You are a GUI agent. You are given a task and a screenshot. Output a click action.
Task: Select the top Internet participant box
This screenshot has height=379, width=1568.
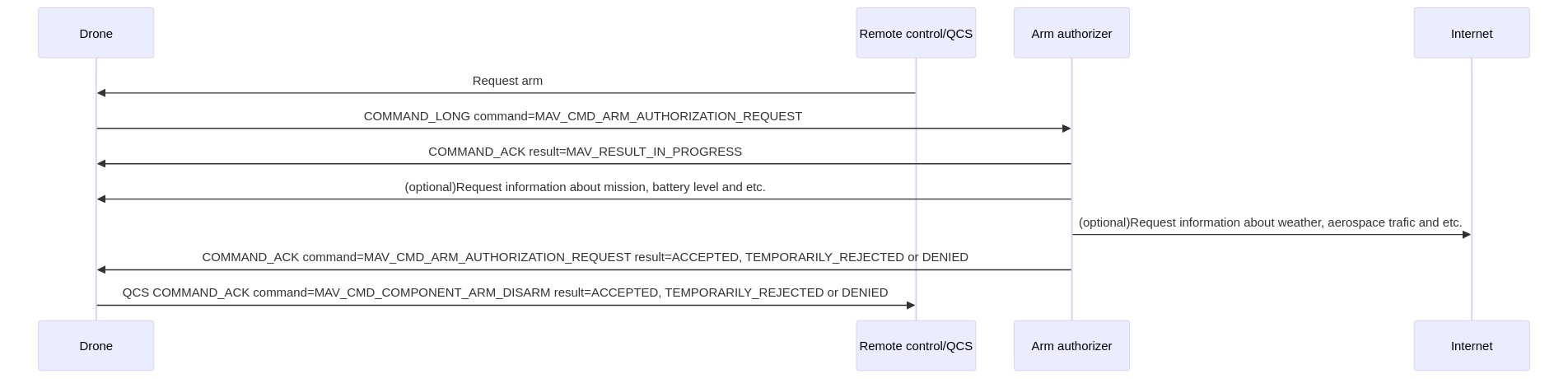coord(1472,33)
